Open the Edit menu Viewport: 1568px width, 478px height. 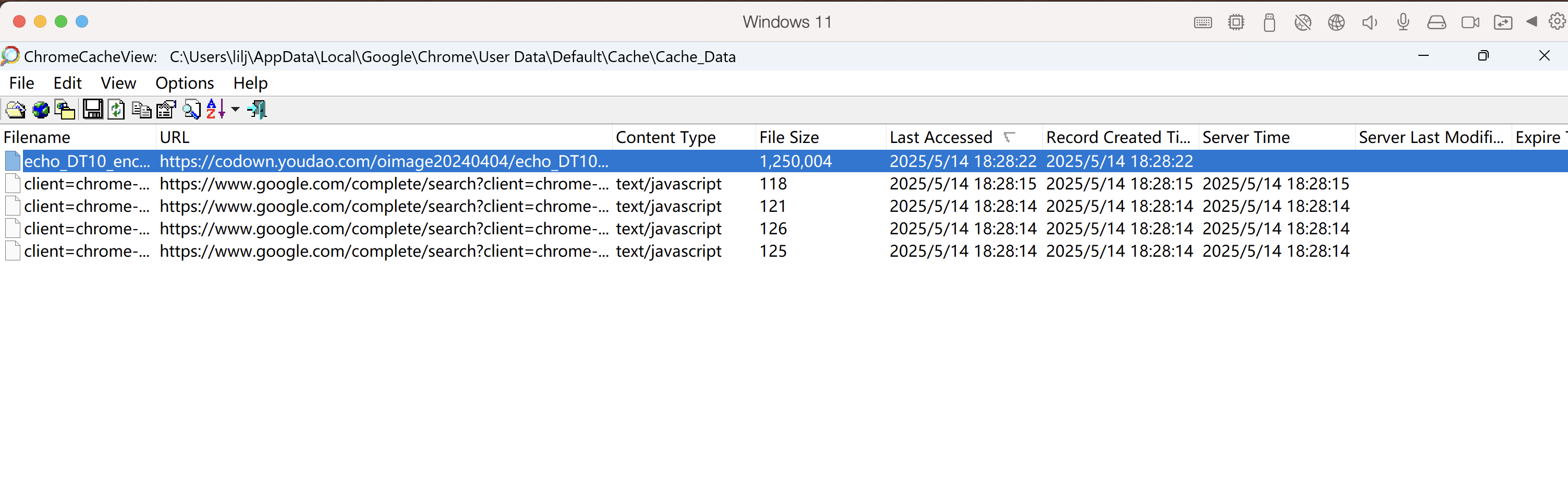[x=68, y=83]
